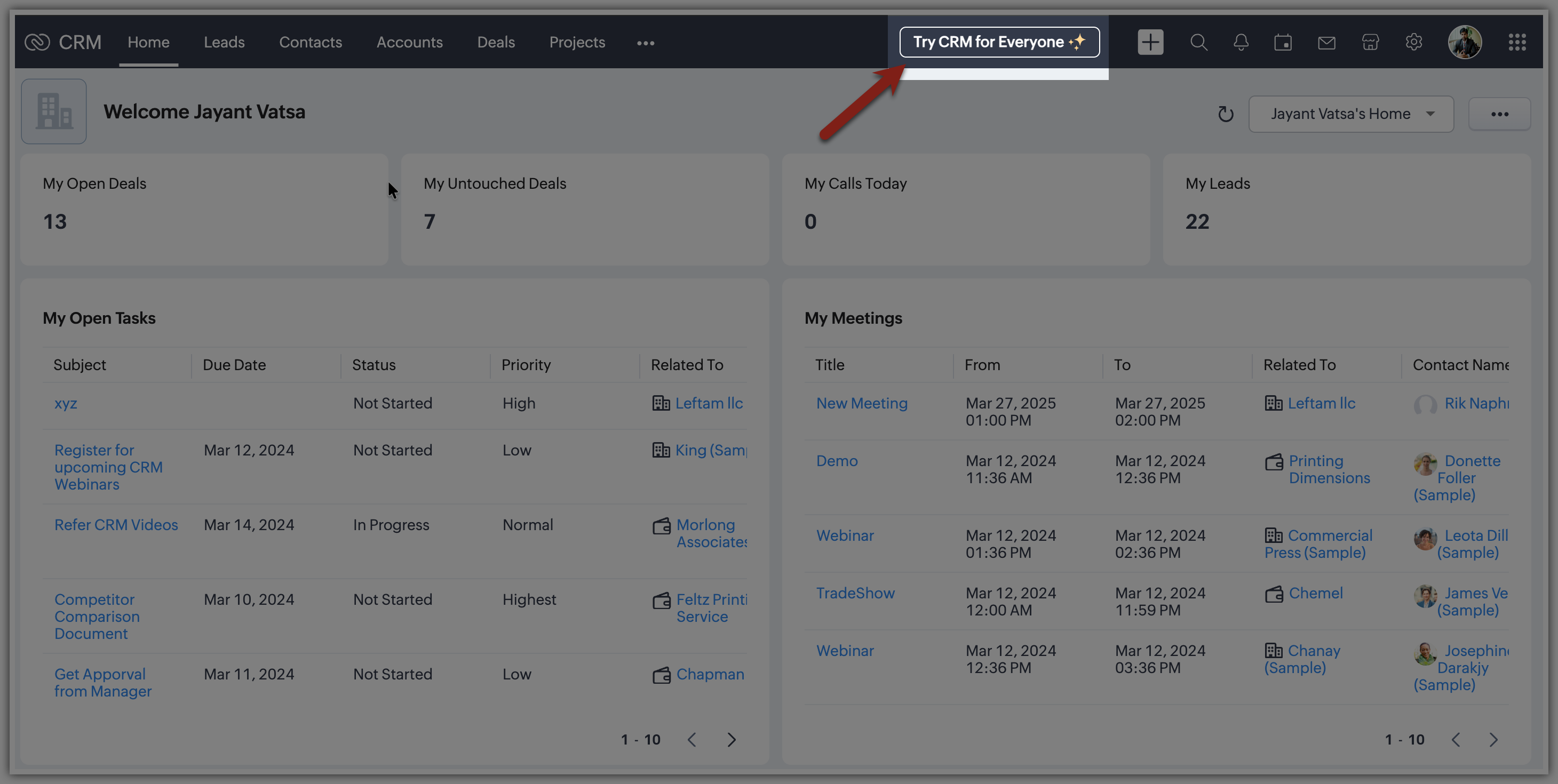Open the calendar icon in top bar
This screenshot has width=1558, height=784.
point(1283,42)
